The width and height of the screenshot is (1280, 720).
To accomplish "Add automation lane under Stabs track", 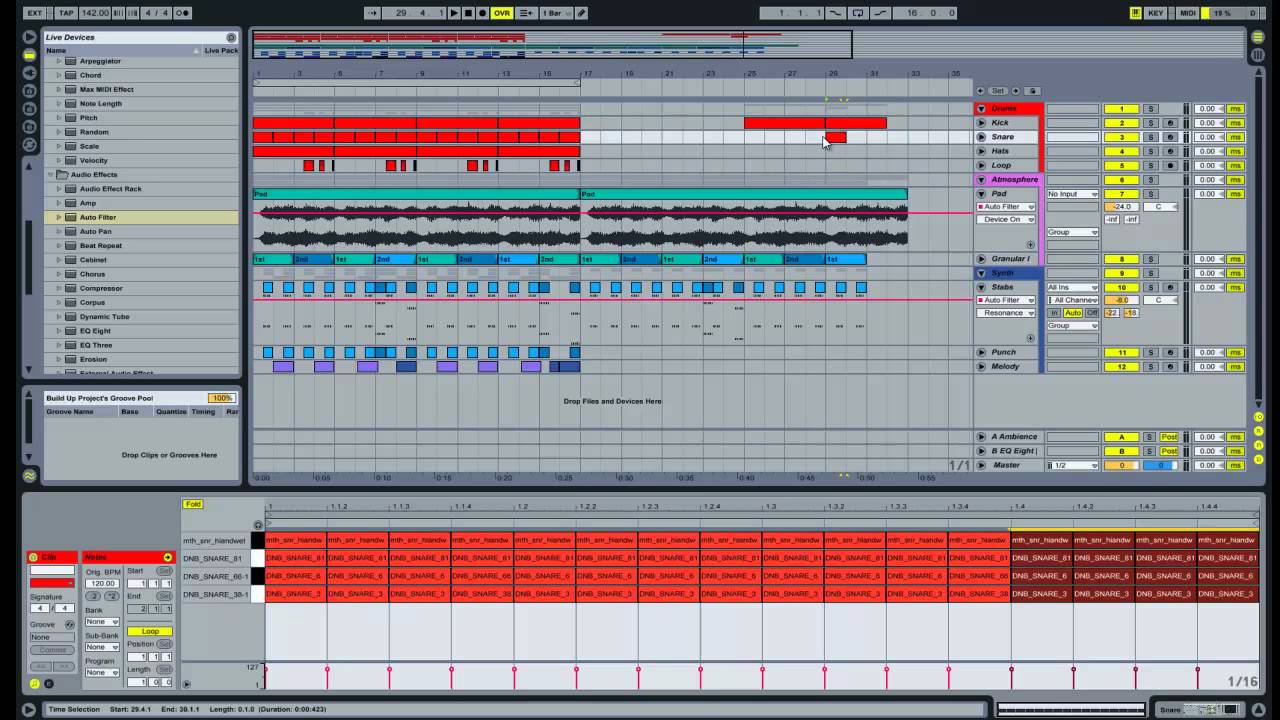I will click(1030, 338).
